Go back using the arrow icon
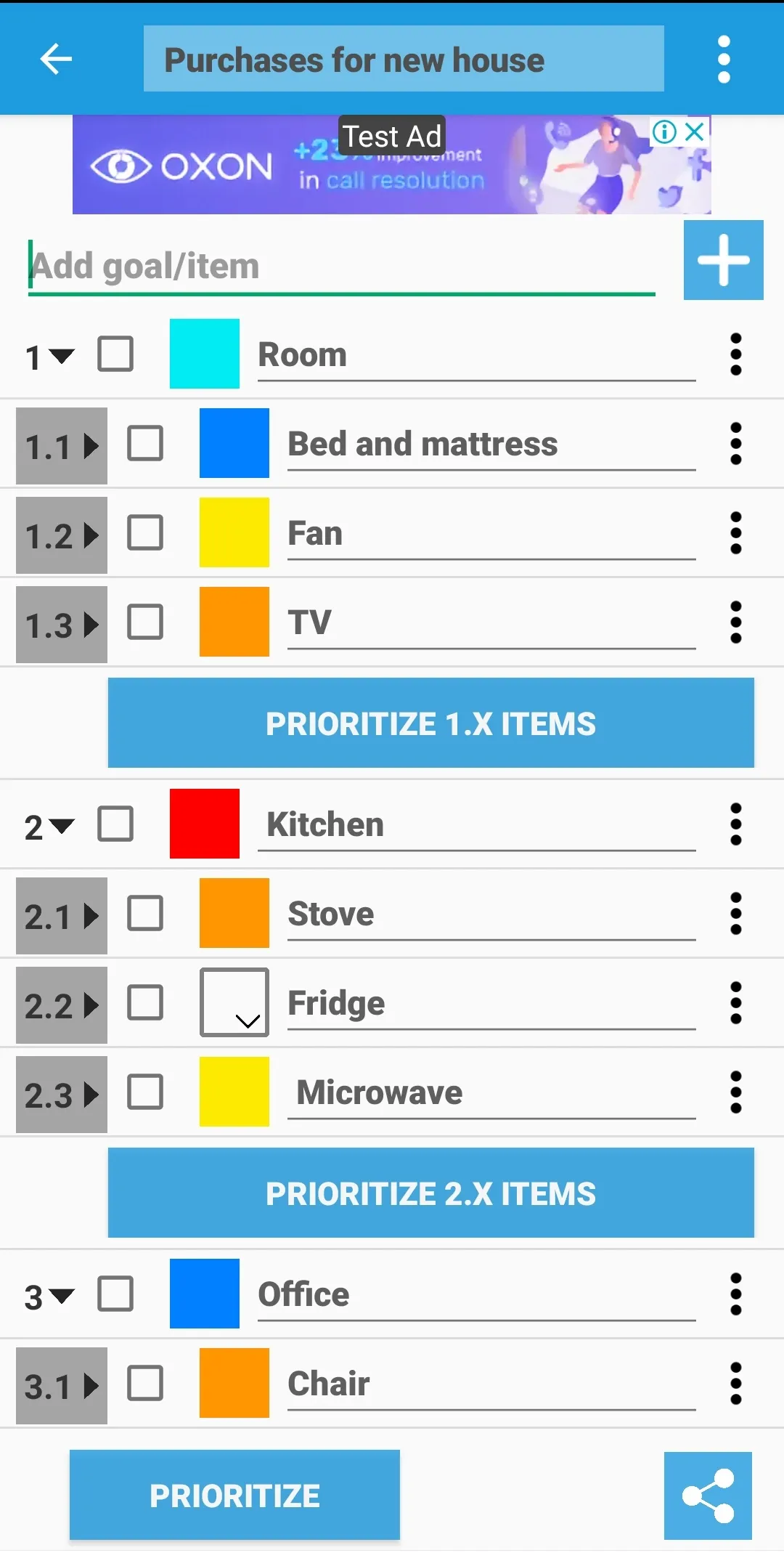Screen dimensions: 784x1566 point(56,59)
